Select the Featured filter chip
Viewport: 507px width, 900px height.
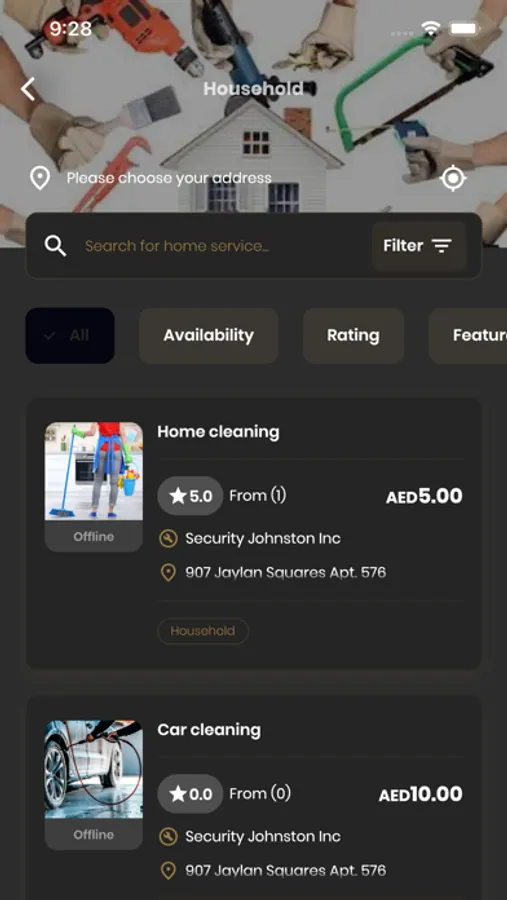[x=468, y=335]
